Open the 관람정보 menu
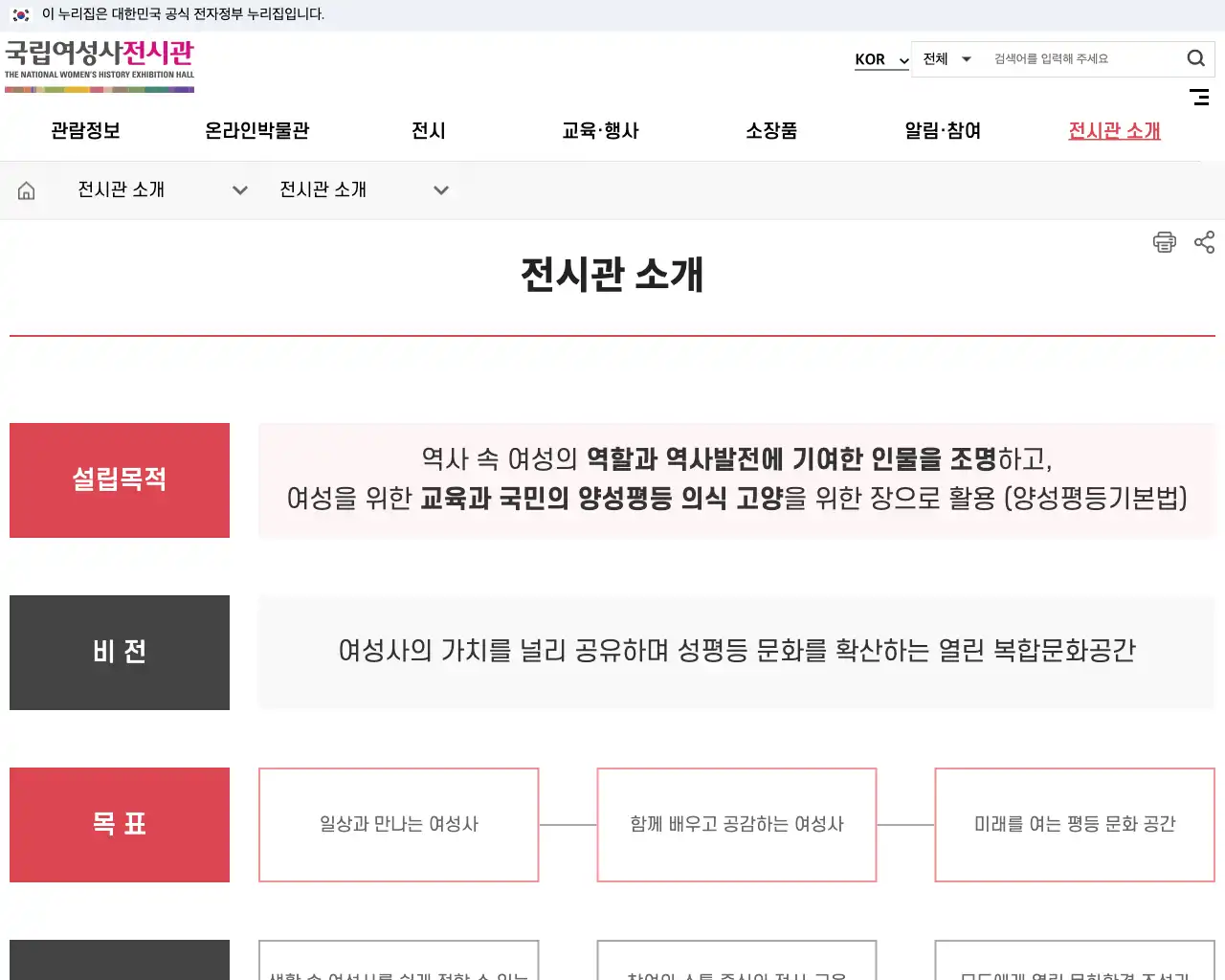 [x=85, y=131]
